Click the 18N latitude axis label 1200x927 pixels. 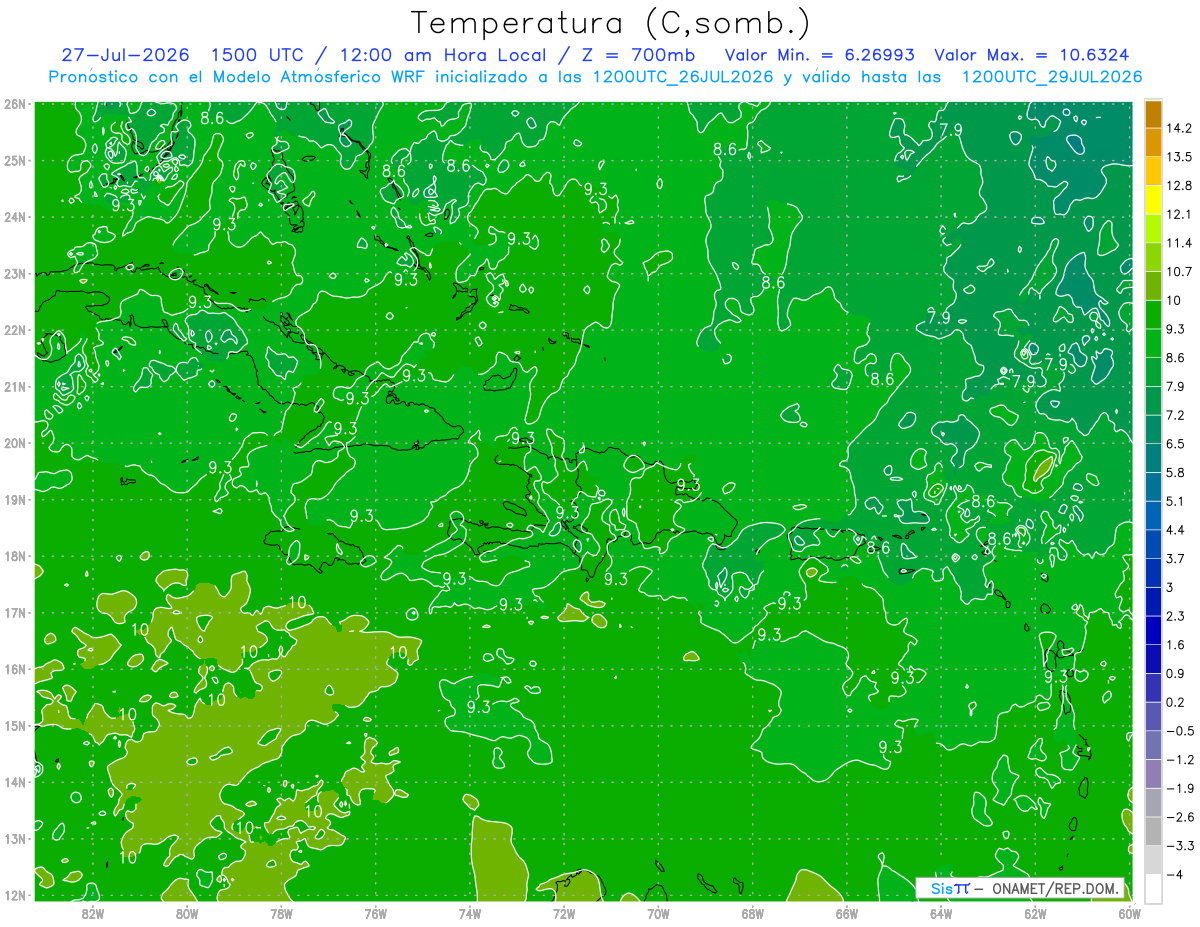[14, 556]
